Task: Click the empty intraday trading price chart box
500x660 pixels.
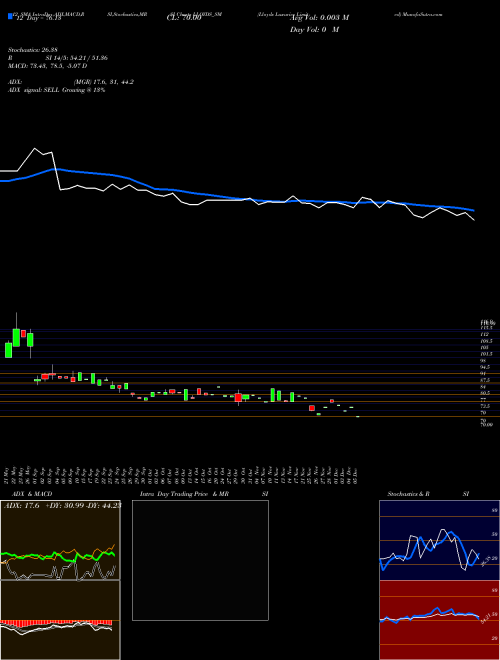Action: coord(200,560)
